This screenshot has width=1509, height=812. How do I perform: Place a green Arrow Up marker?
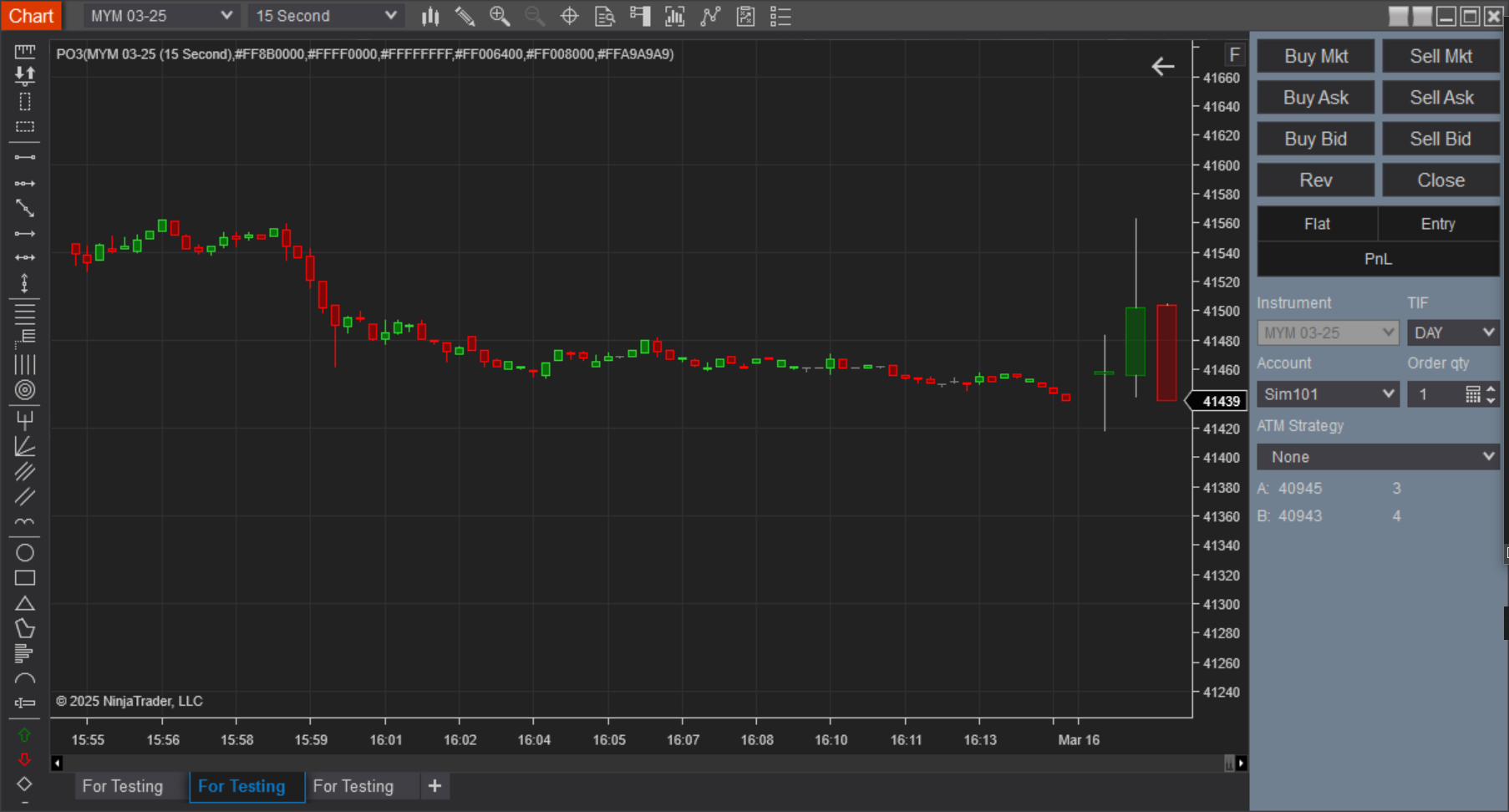click(x=24, y=735)
